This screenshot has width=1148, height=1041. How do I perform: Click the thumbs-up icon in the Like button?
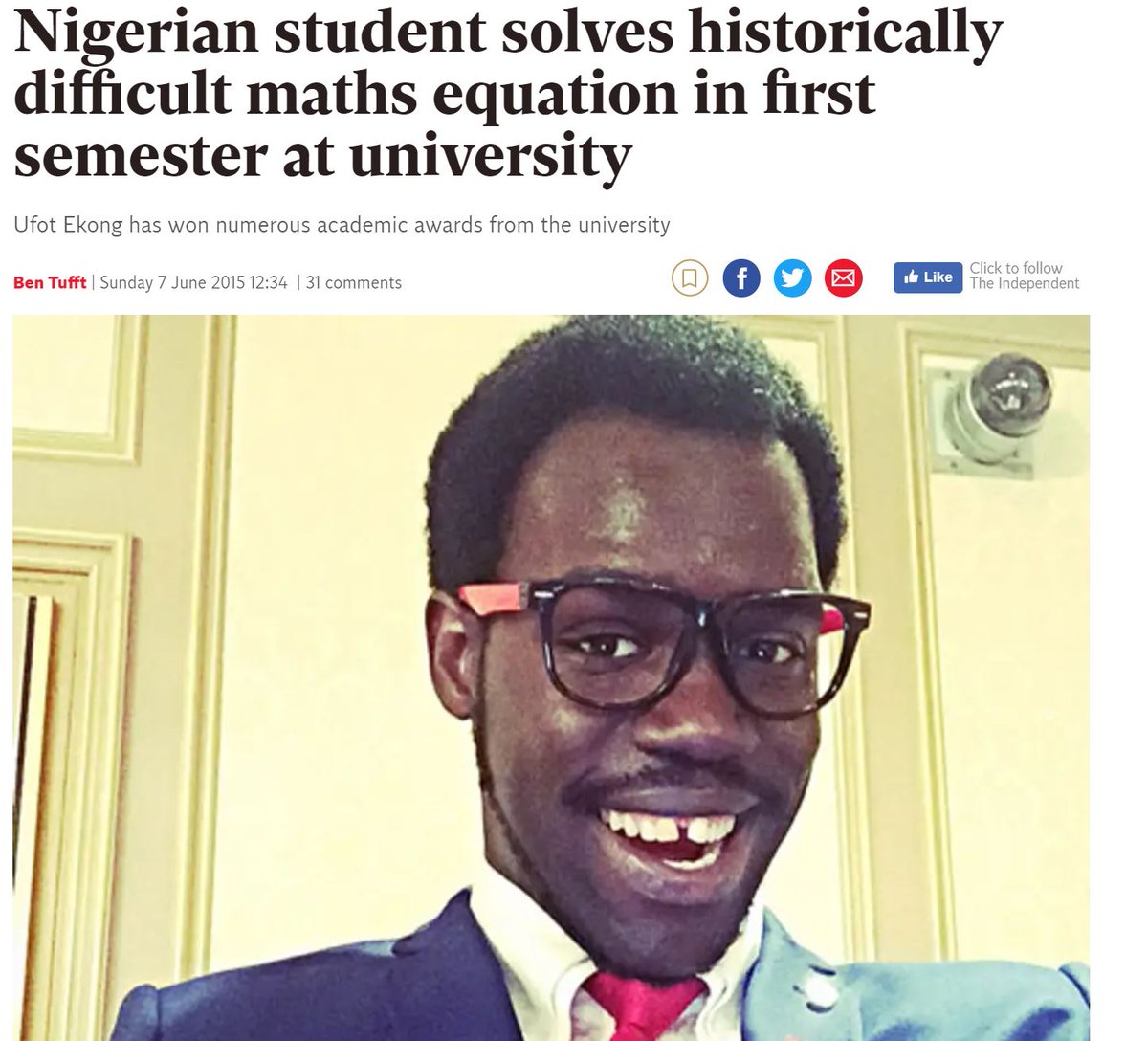(x=910, y=277)
